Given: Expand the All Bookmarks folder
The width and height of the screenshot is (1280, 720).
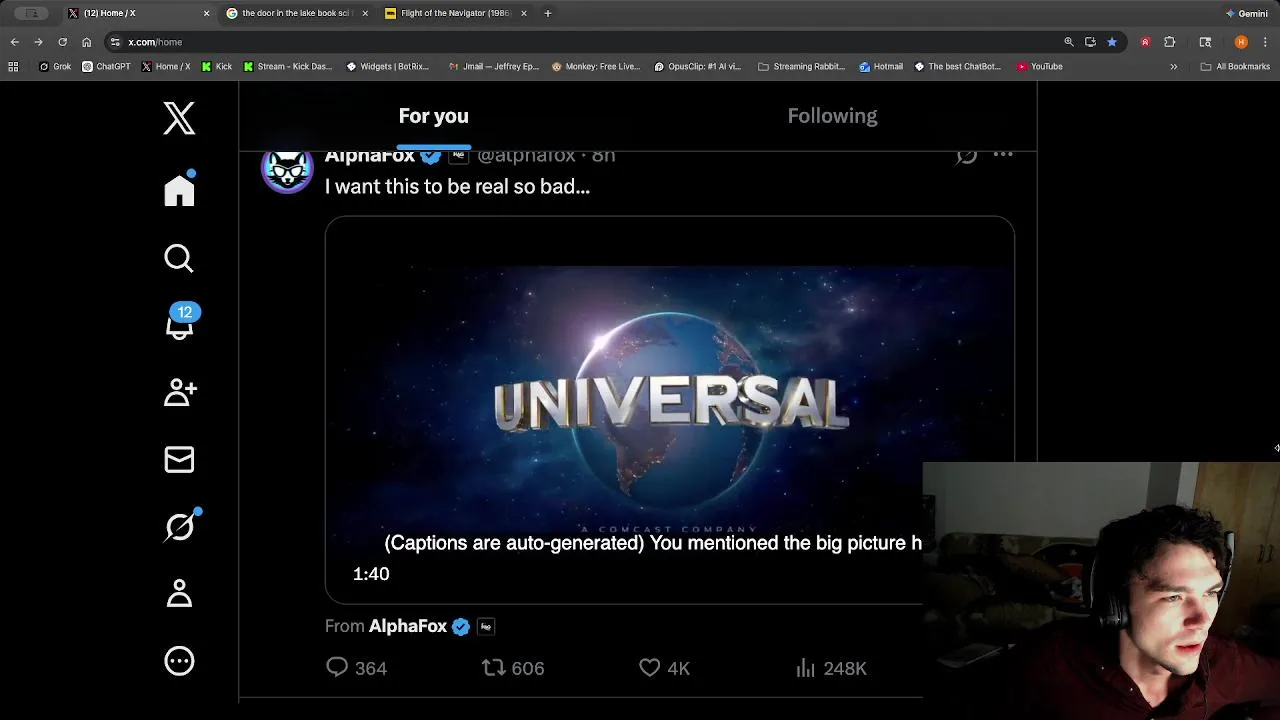Looking at the screenshot, I should (x=1235, y=67).
